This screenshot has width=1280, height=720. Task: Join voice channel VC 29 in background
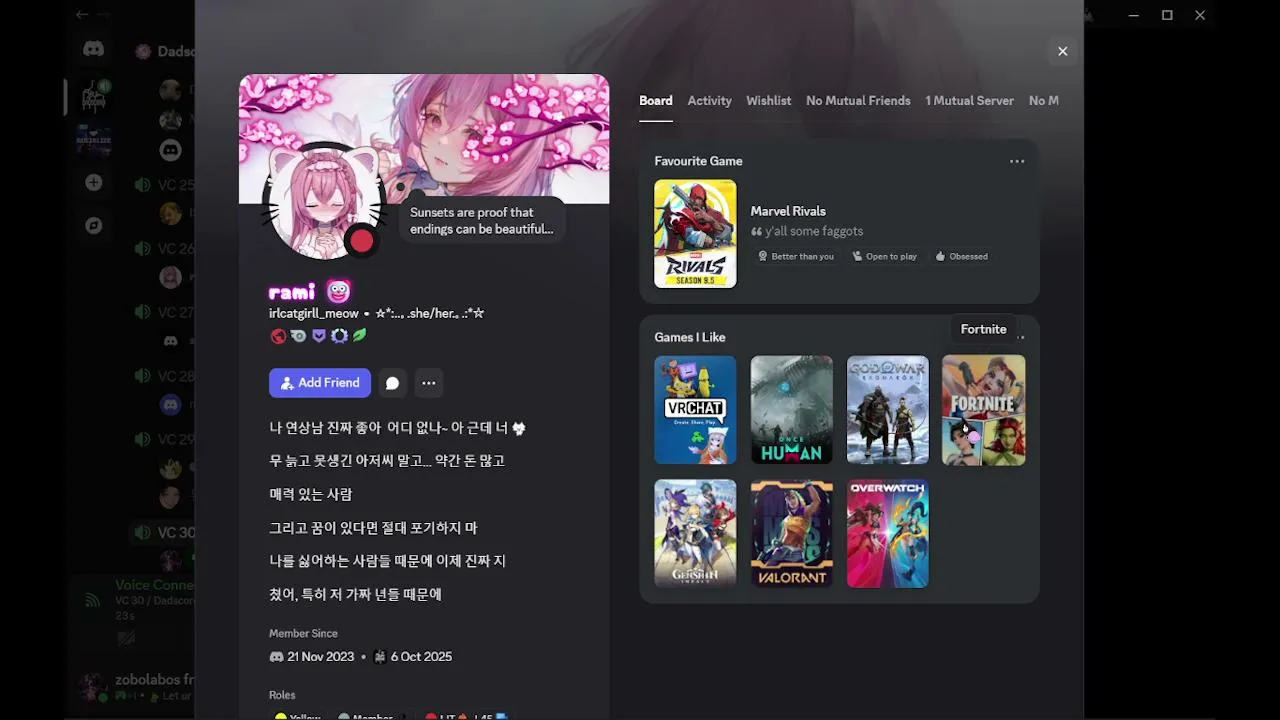165,440
